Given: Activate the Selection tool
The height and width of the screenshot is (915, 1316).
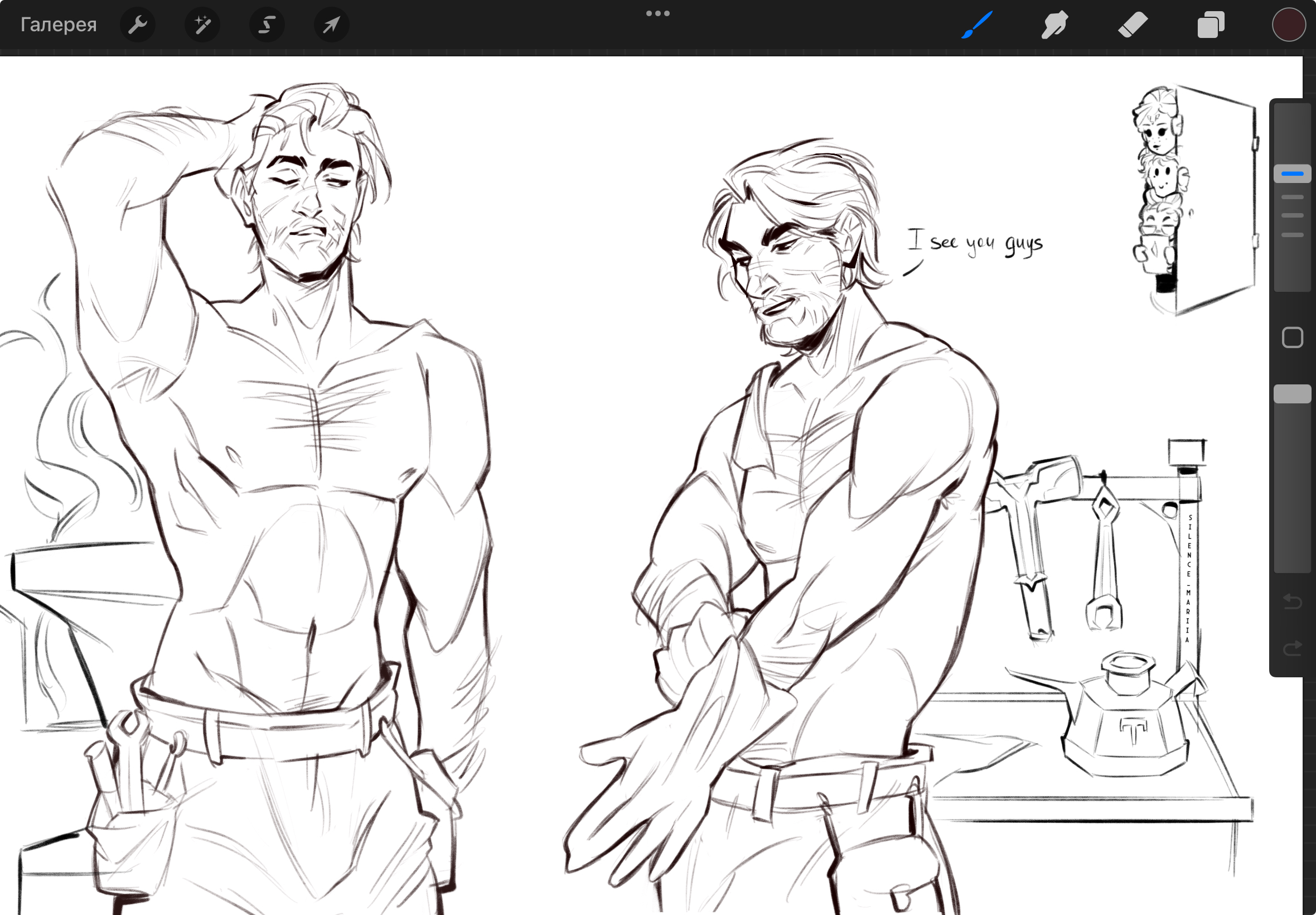Looking at the screenshot, I should coord(267,25).
